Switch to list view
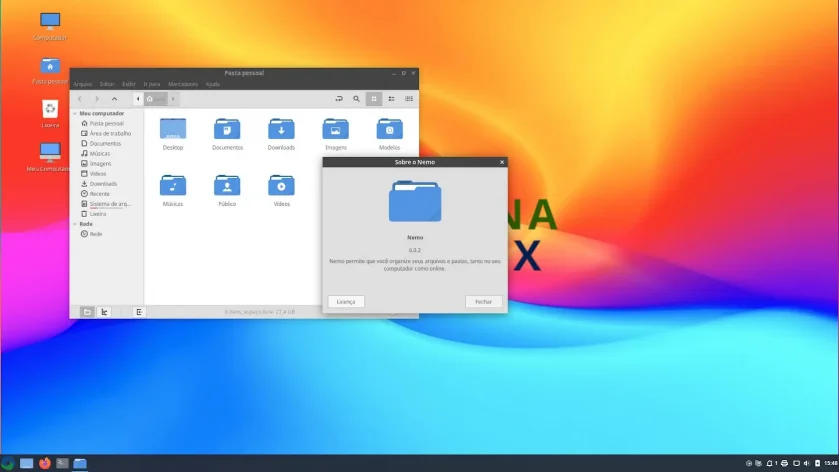840x472 pixels. point(392,99)
